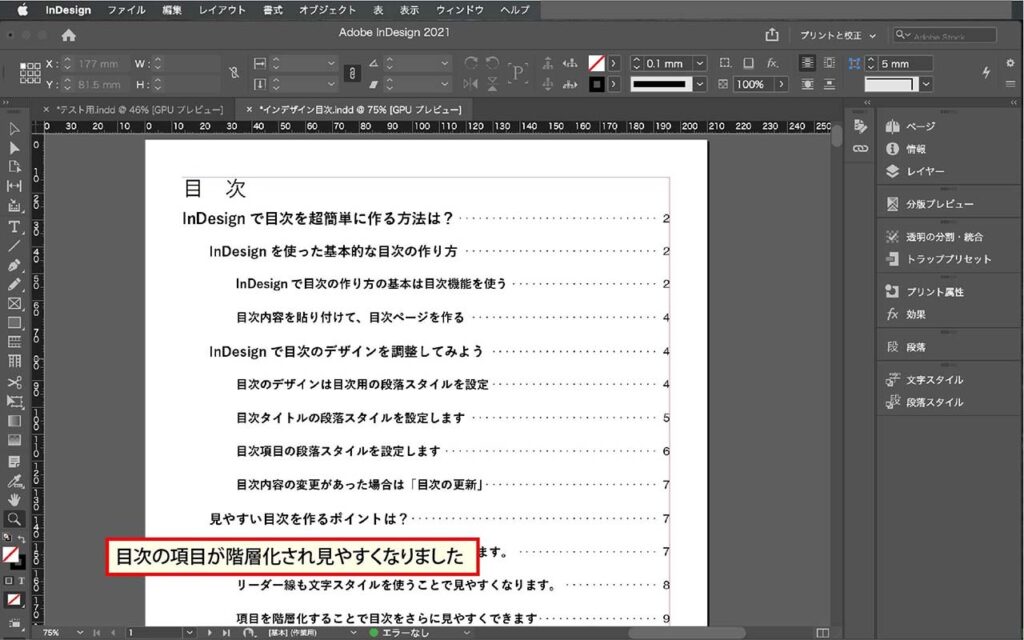This screenshot has width=1024, height=640.
Task: Open the stroke style dropdown
Action: coord(700,84)
